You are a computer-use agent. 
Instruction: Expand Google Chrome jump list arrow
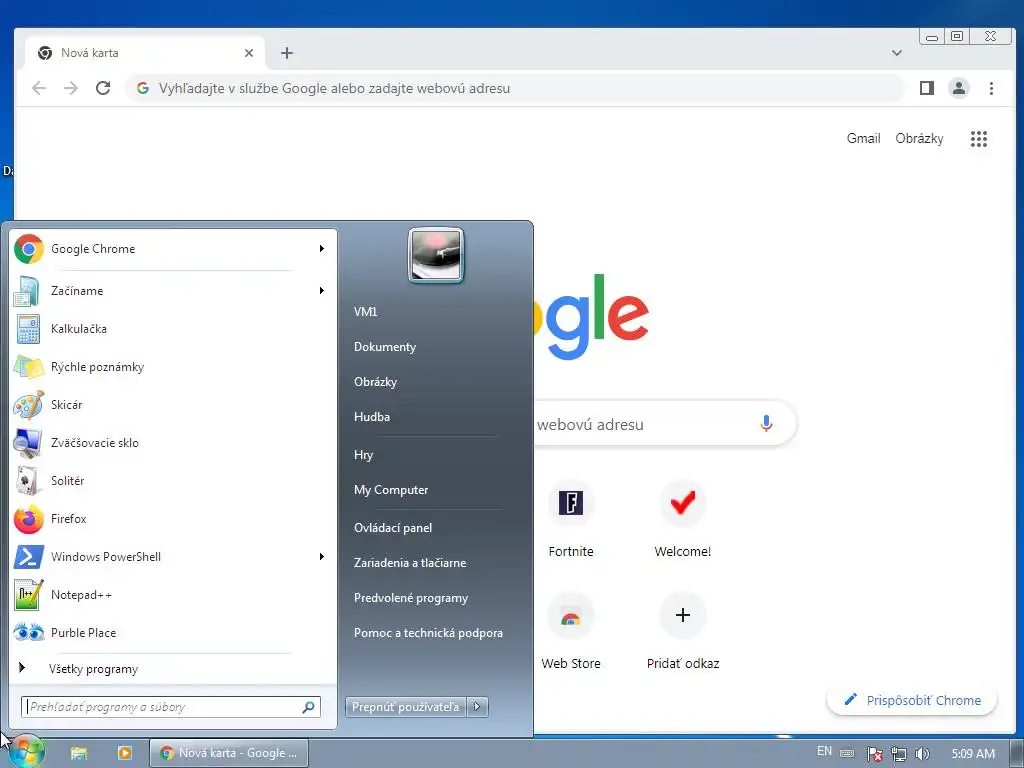tap(322, 249)
